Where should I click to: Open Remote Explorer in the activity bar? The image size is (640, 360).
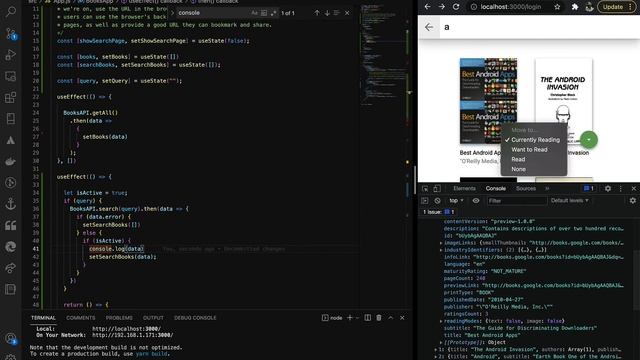11,76
